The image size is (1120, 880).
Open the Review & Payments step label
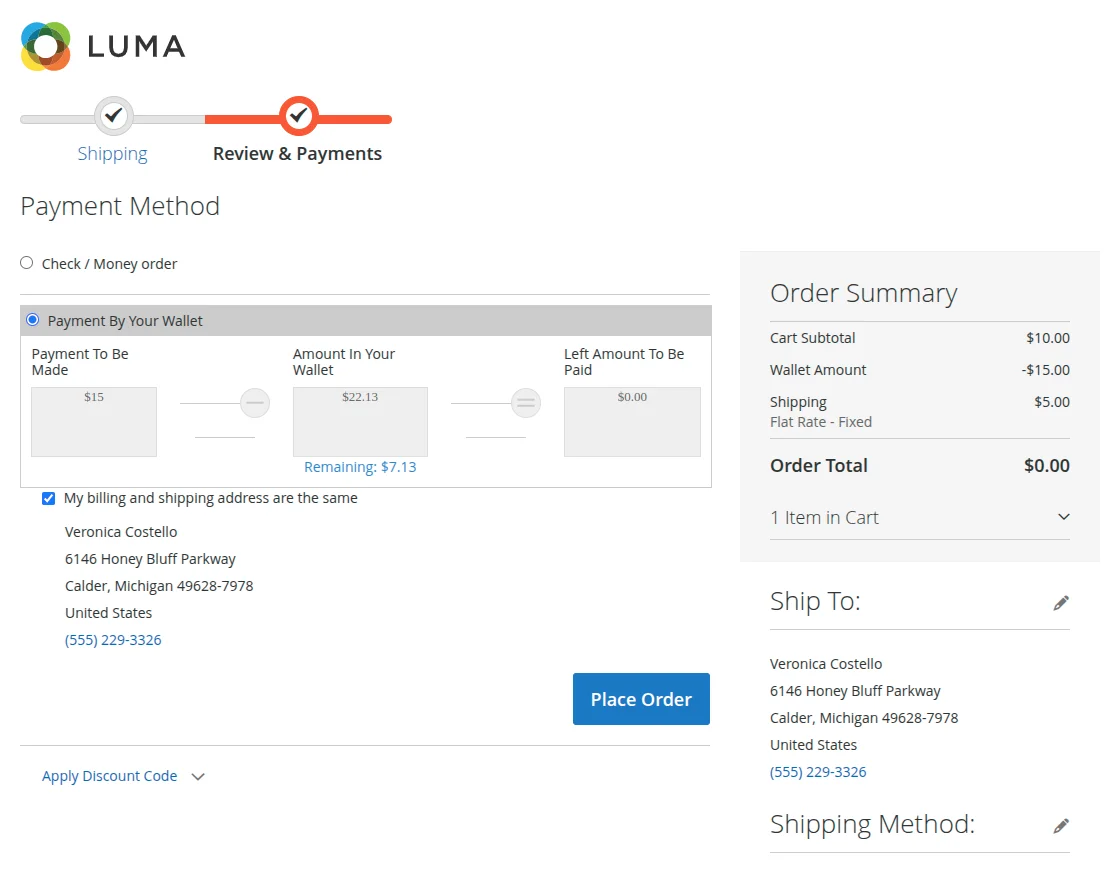pos(297,154)
